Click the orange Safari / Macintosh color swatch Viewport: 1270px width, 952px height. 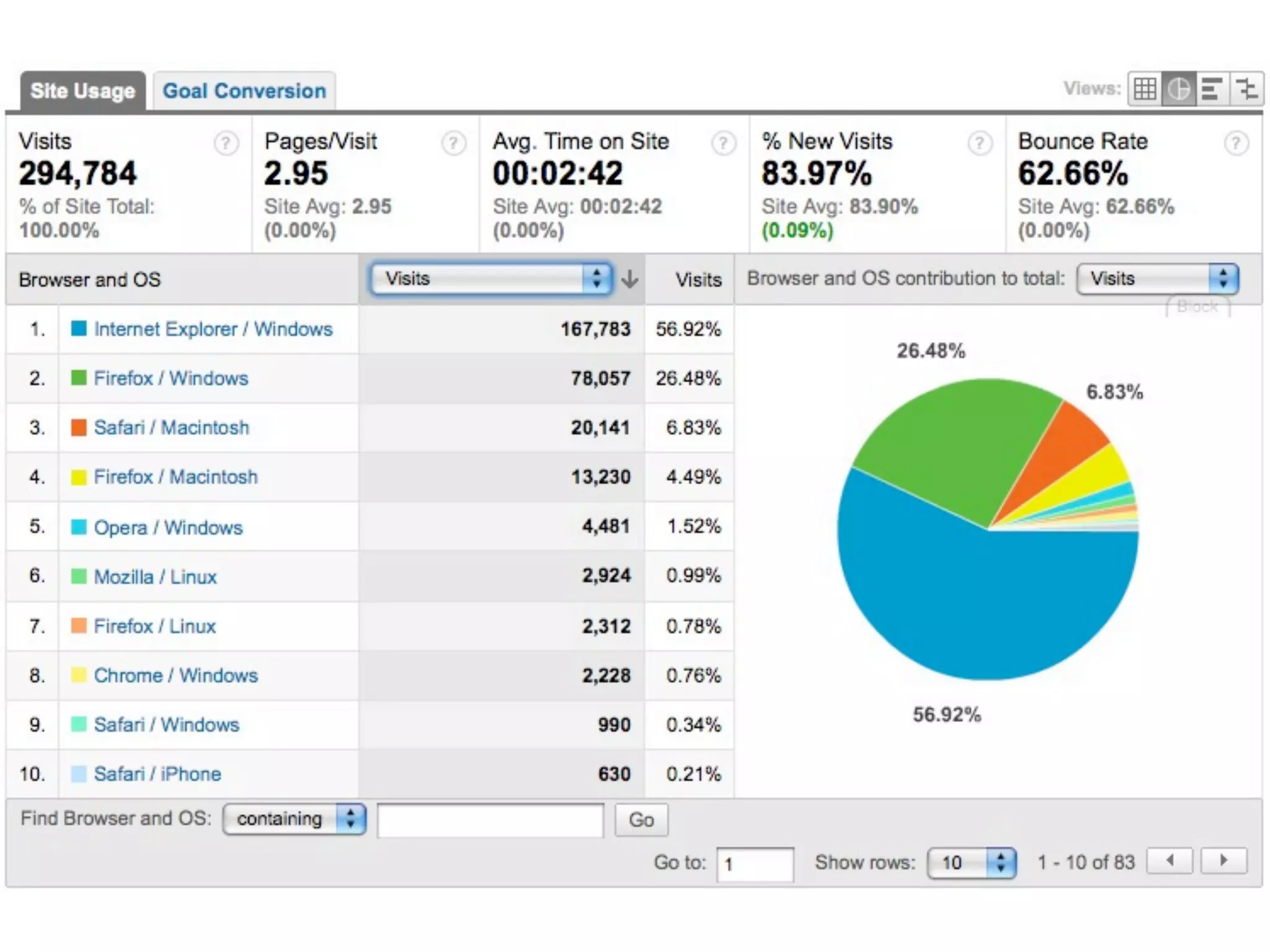[x=79, y=428]
